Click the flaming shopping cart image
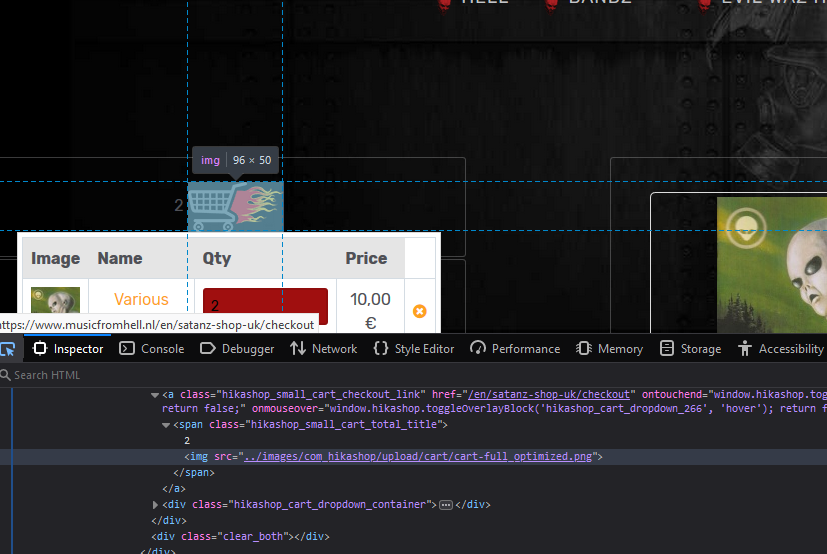The width and height of the screenshot is (827, 554). point(235,206)
